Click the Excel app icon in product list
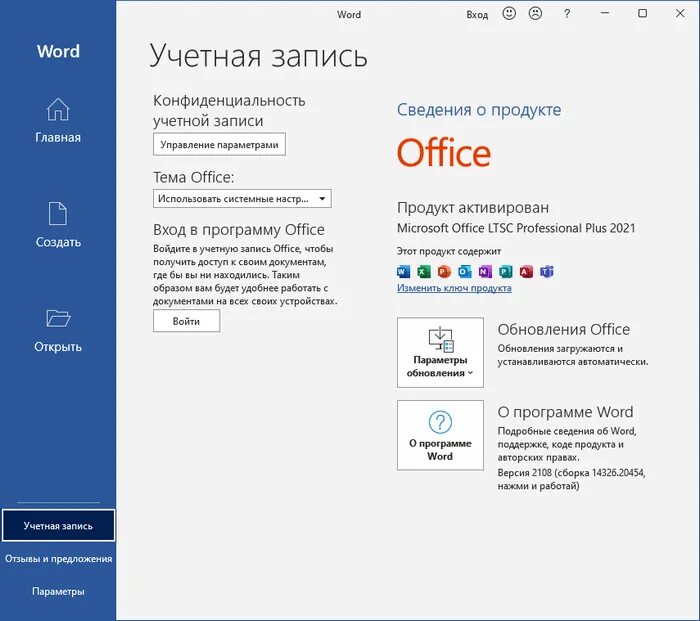 (x=424, y=271)
